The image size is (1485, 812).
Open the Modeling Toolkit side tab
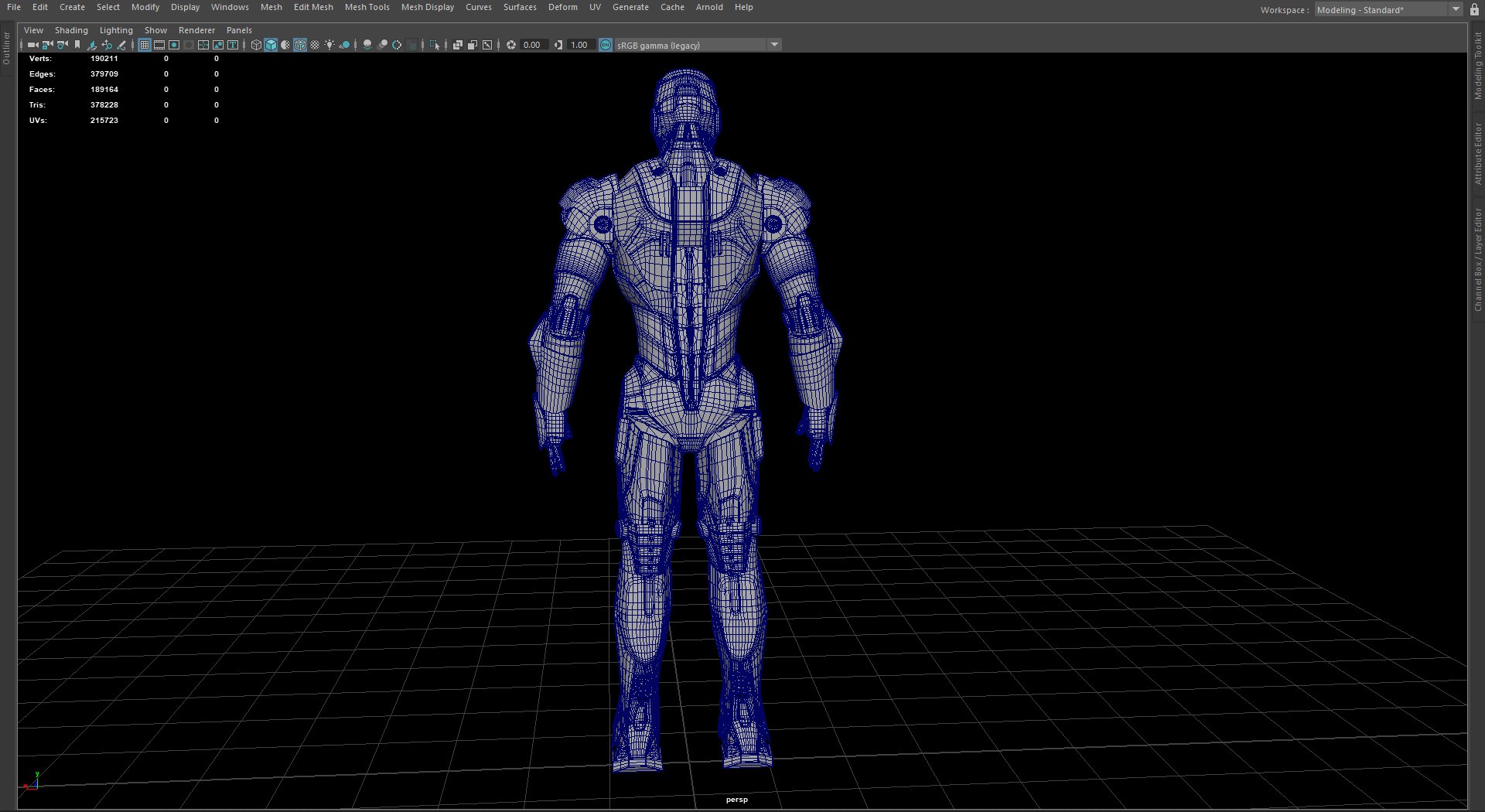(x=1478, y=66)
